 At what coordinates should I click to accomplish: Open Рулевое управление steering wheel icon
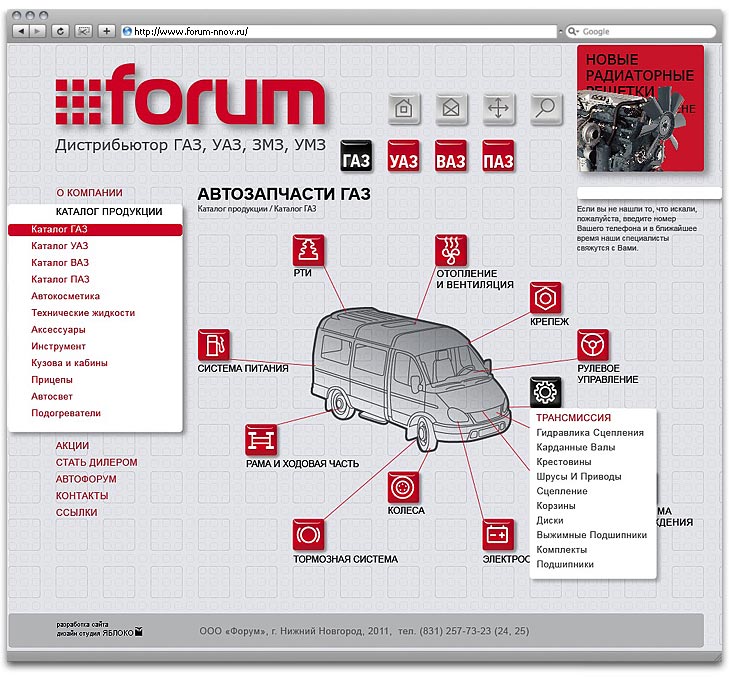tap(593, 345)
